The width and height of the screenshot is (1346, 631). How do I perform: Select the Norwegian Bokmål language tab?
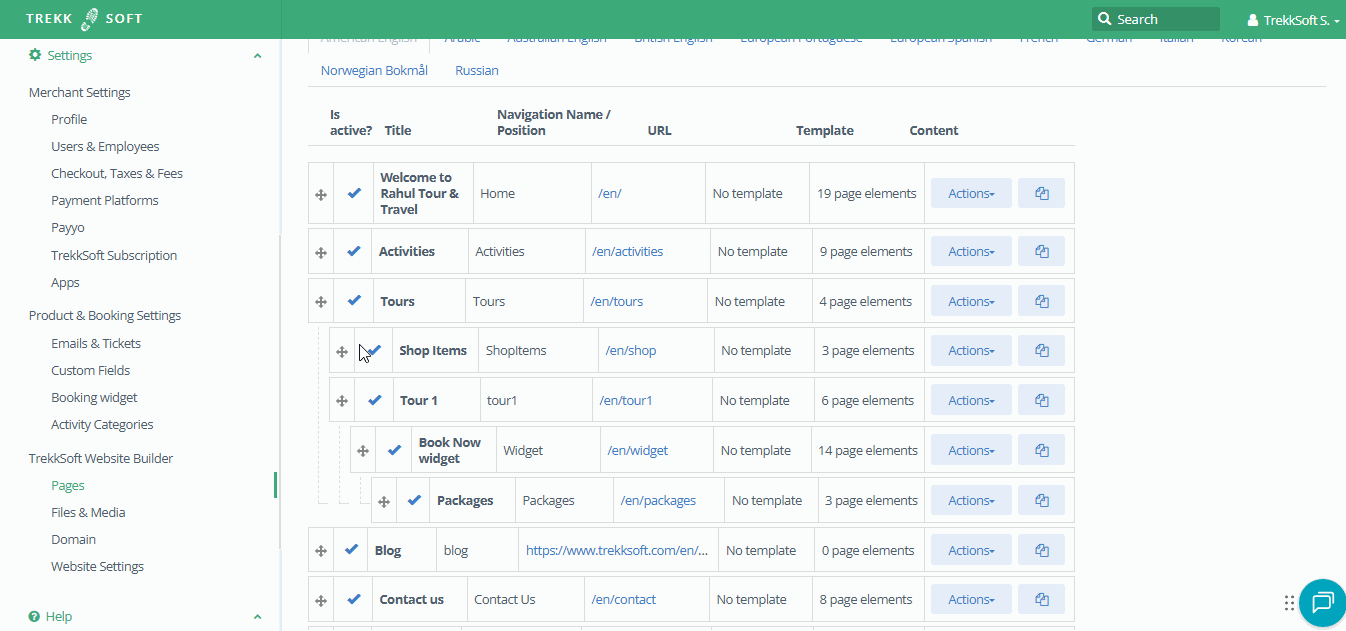click(374, 71)
